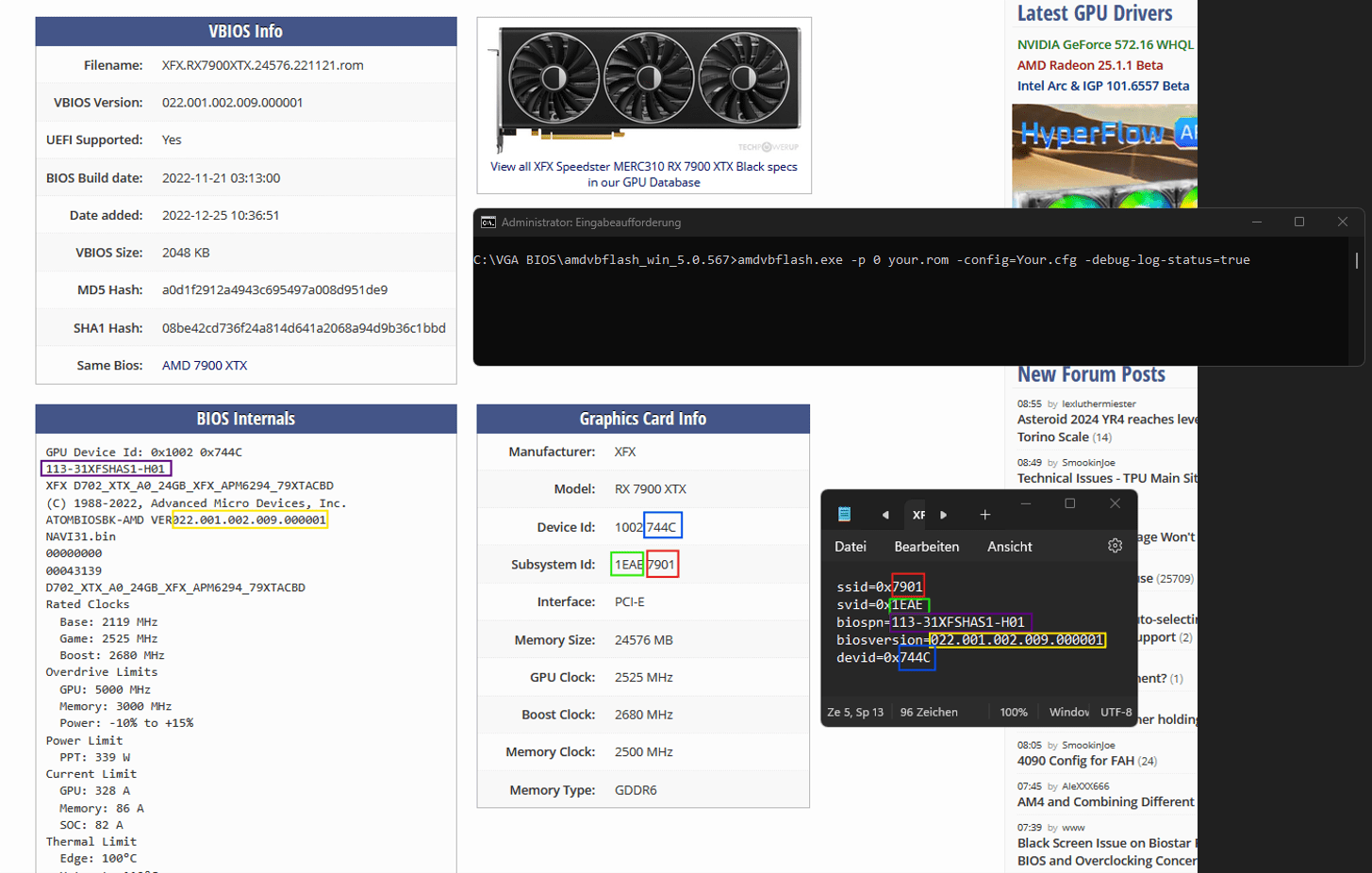This screenshot has height=873, width=1372.
Task: Open the Ansicht menu in Notepad
Action: 1009,547
